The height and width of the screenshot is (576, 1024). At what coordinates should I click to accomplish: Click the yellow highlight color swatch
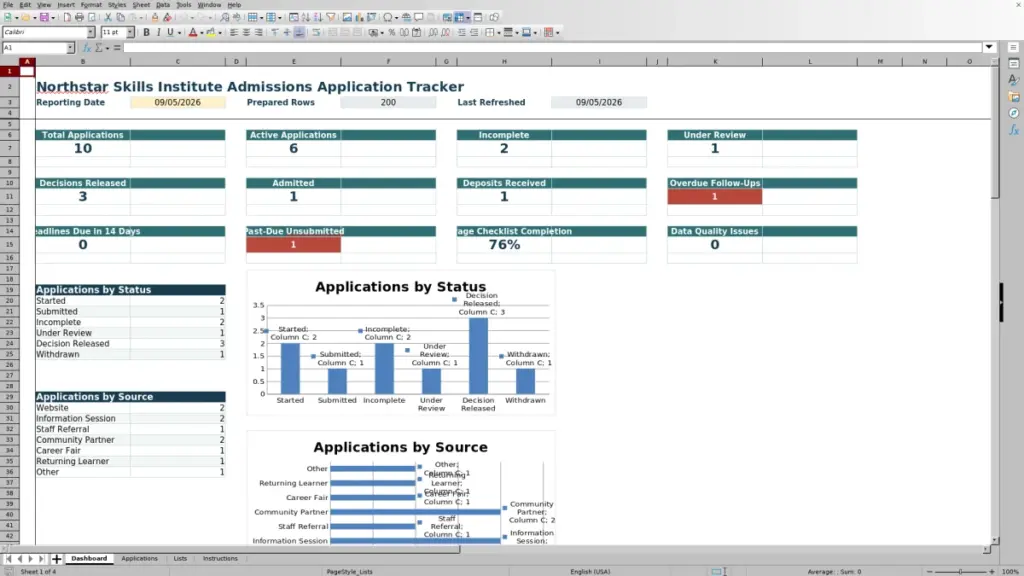(210, 32)
